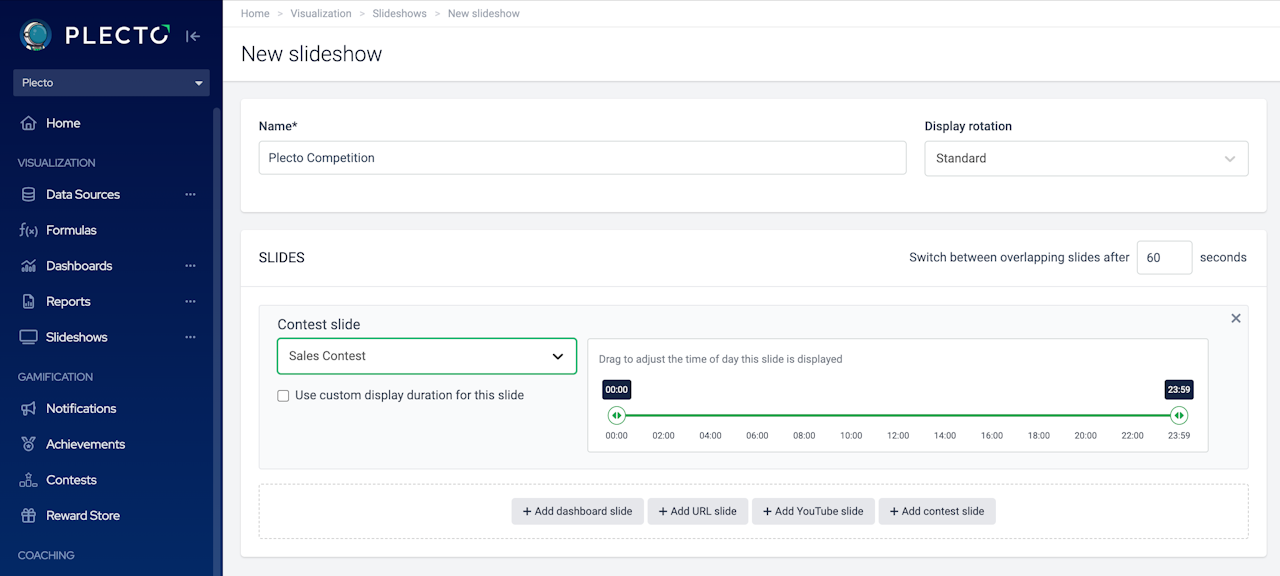Click the Add YouTube slide button
The image size is (1280, 576).
(x=813, y=511)
